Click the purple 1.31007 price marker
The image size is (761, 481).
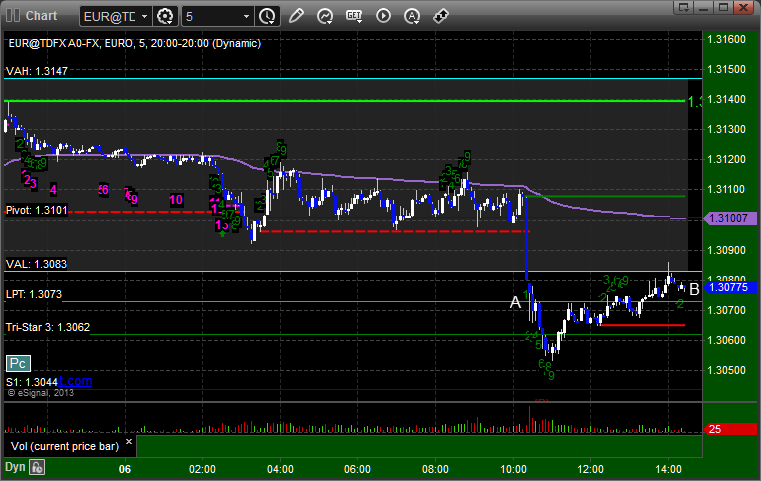[729, 218]
